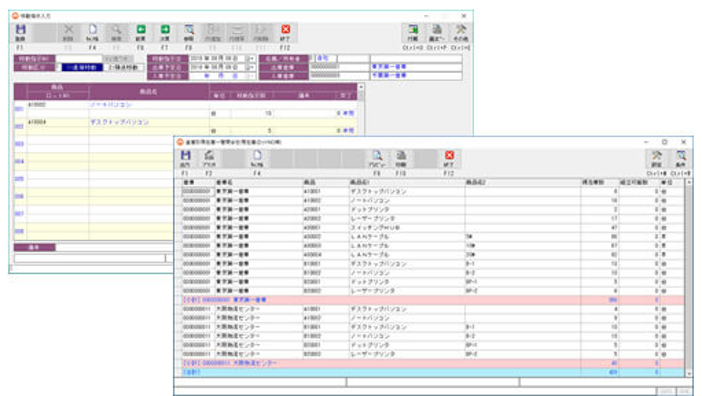Click the transfer instruction number input field

pyautogui.click(x=79, y=59)
